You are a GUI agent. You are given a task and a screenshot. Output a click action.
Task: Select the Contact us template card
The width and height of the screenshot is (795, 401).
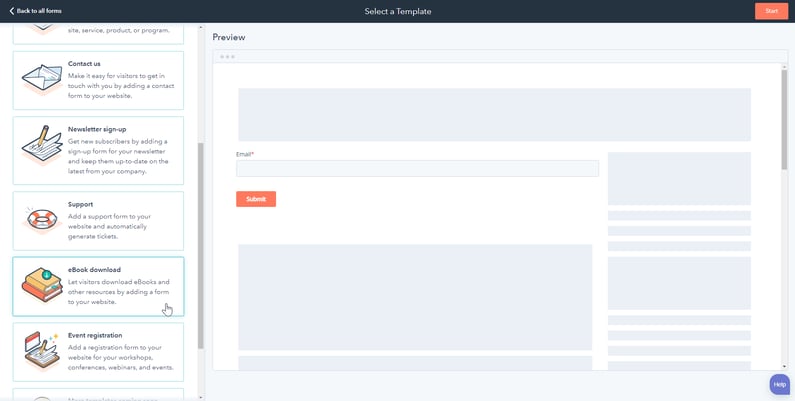(98, 80)
